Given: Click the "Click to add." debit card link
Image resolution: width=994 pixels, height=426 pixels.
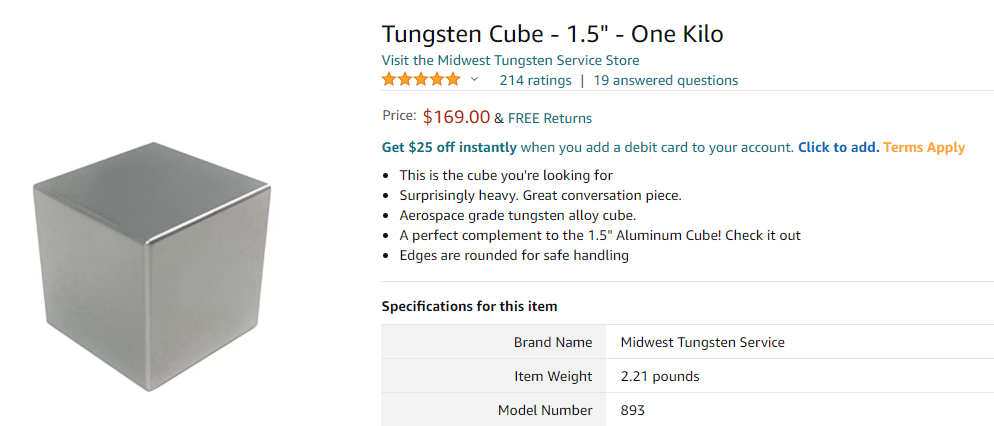Looking at the screenshot, I should [838, 147].
